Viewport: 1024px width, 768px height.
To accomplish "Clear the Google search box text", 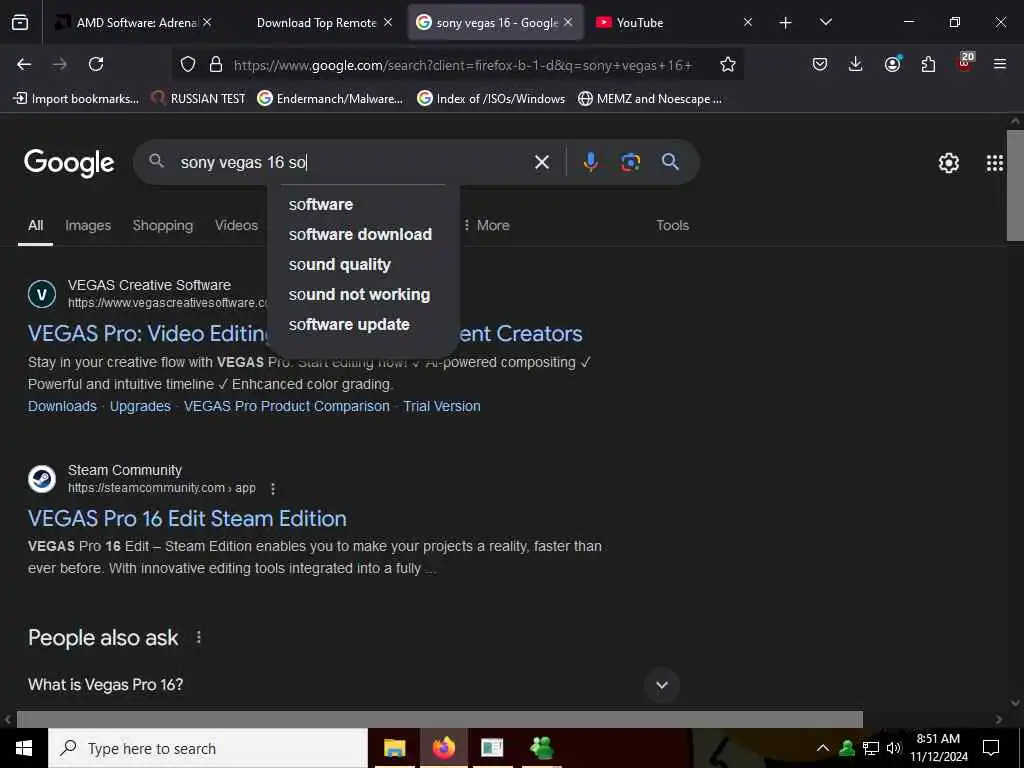I will (541, 162).
